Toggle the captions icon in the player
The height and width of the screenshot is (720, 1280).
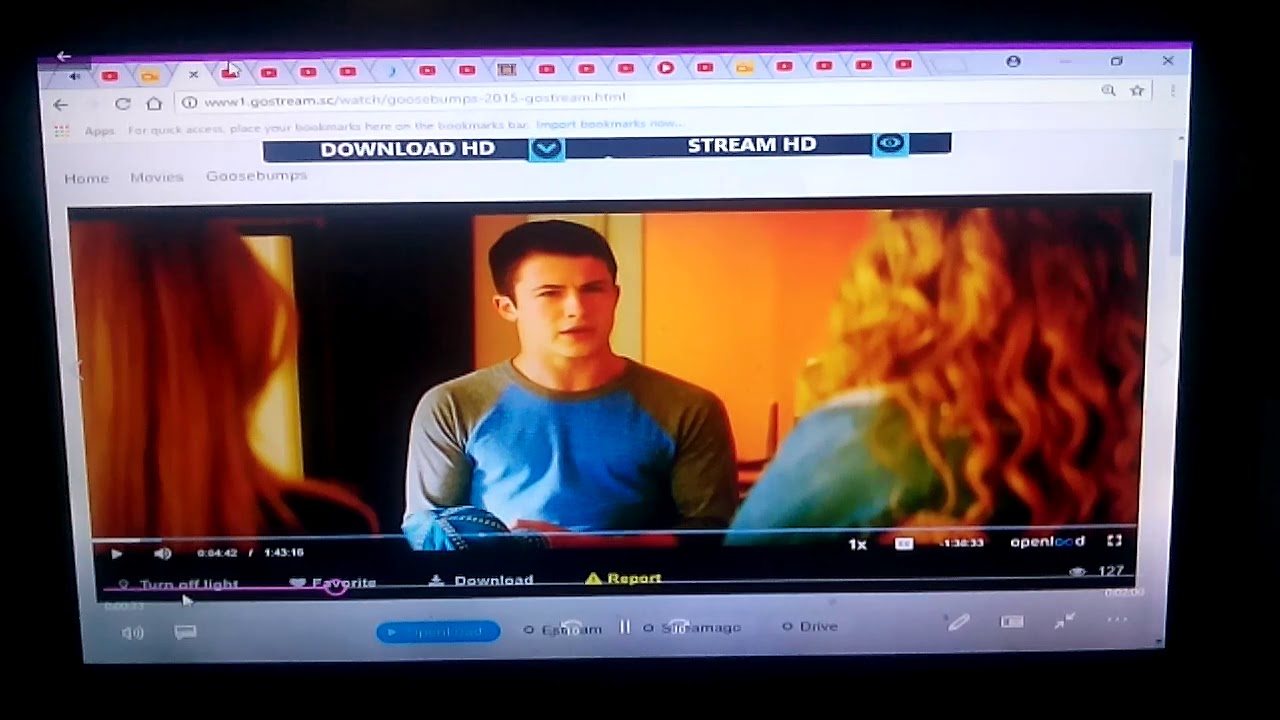[x=904, y=544]
